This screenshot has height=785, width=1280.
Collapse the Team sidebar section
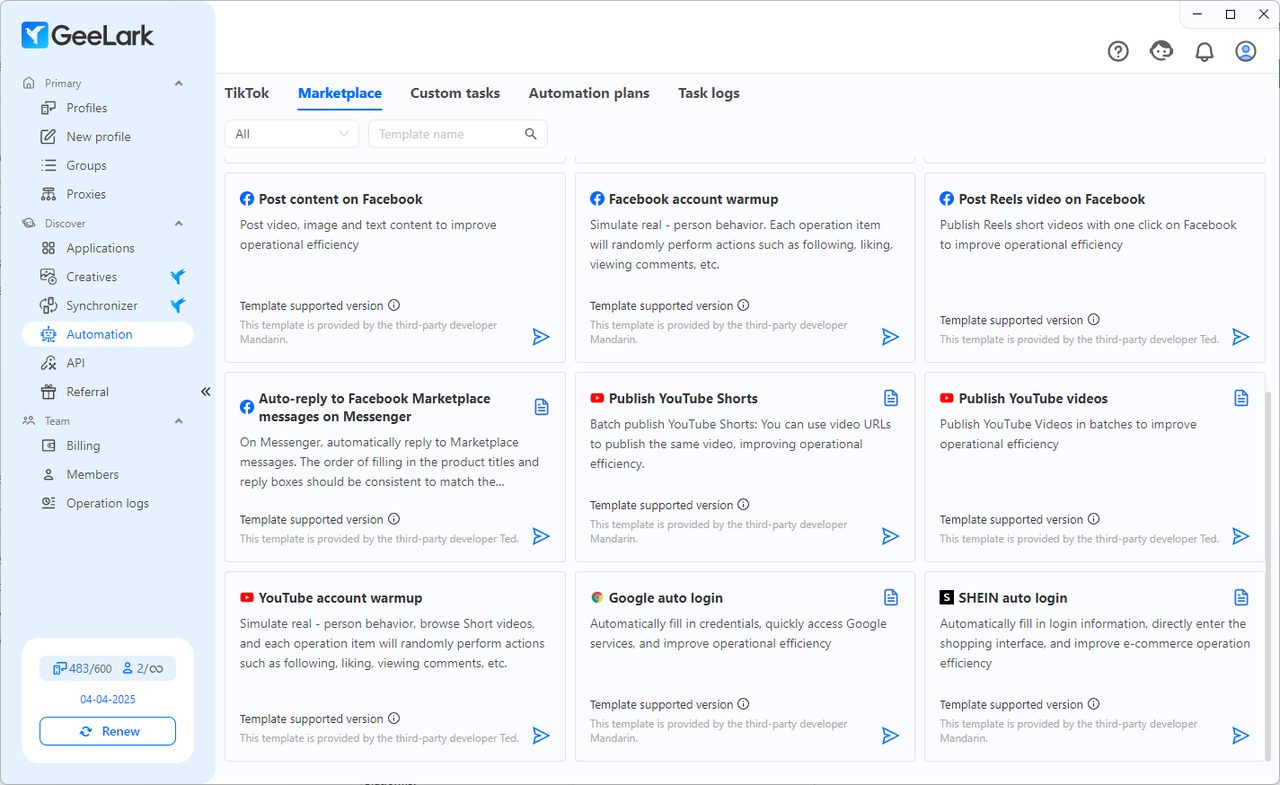[x=179, y=421]
